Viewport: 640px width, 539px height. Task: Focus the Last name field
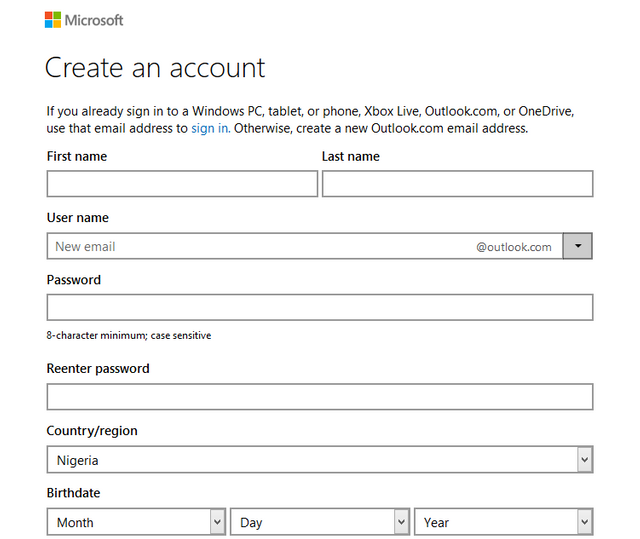tap(457, 184)
